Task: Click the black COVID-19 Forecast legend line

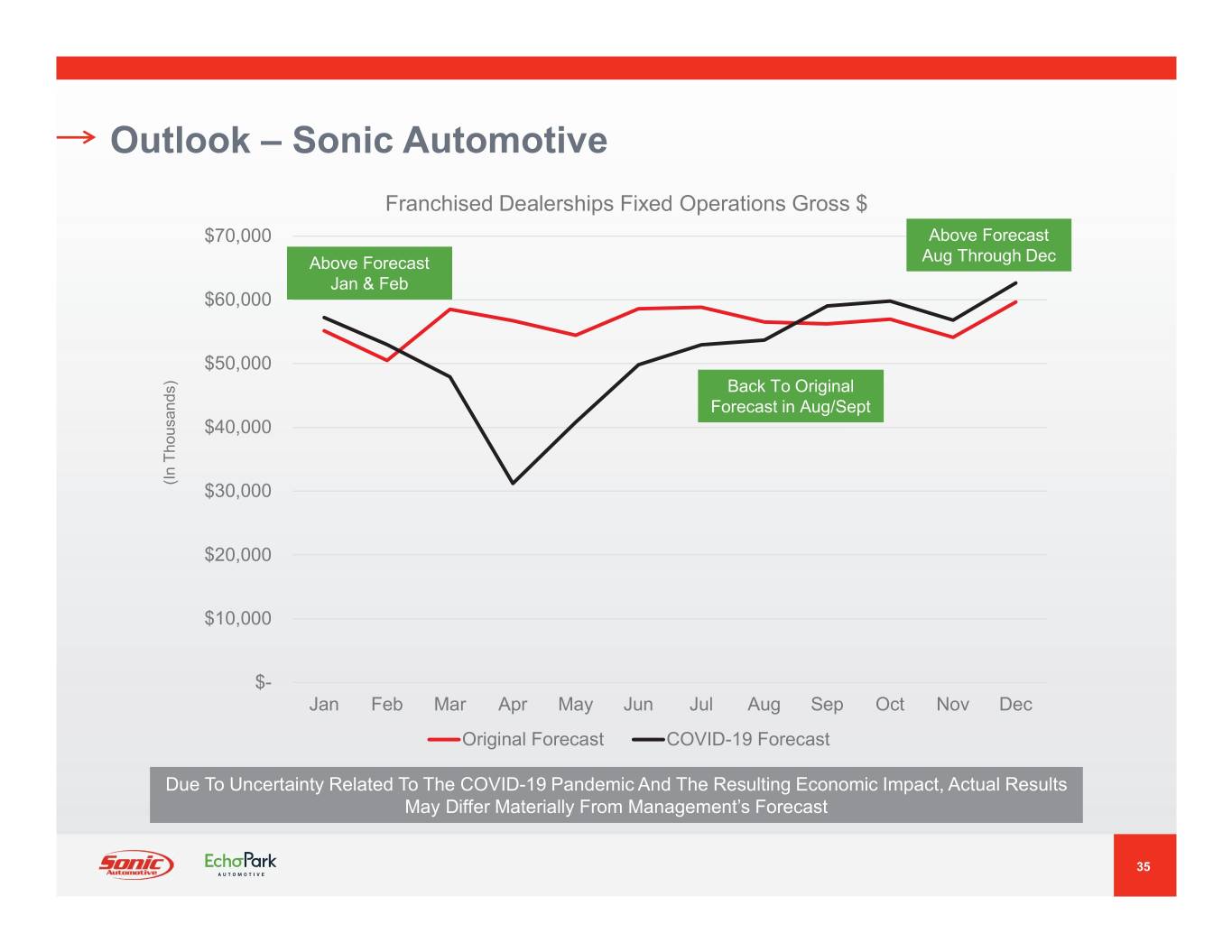Action: coord(648,740)
